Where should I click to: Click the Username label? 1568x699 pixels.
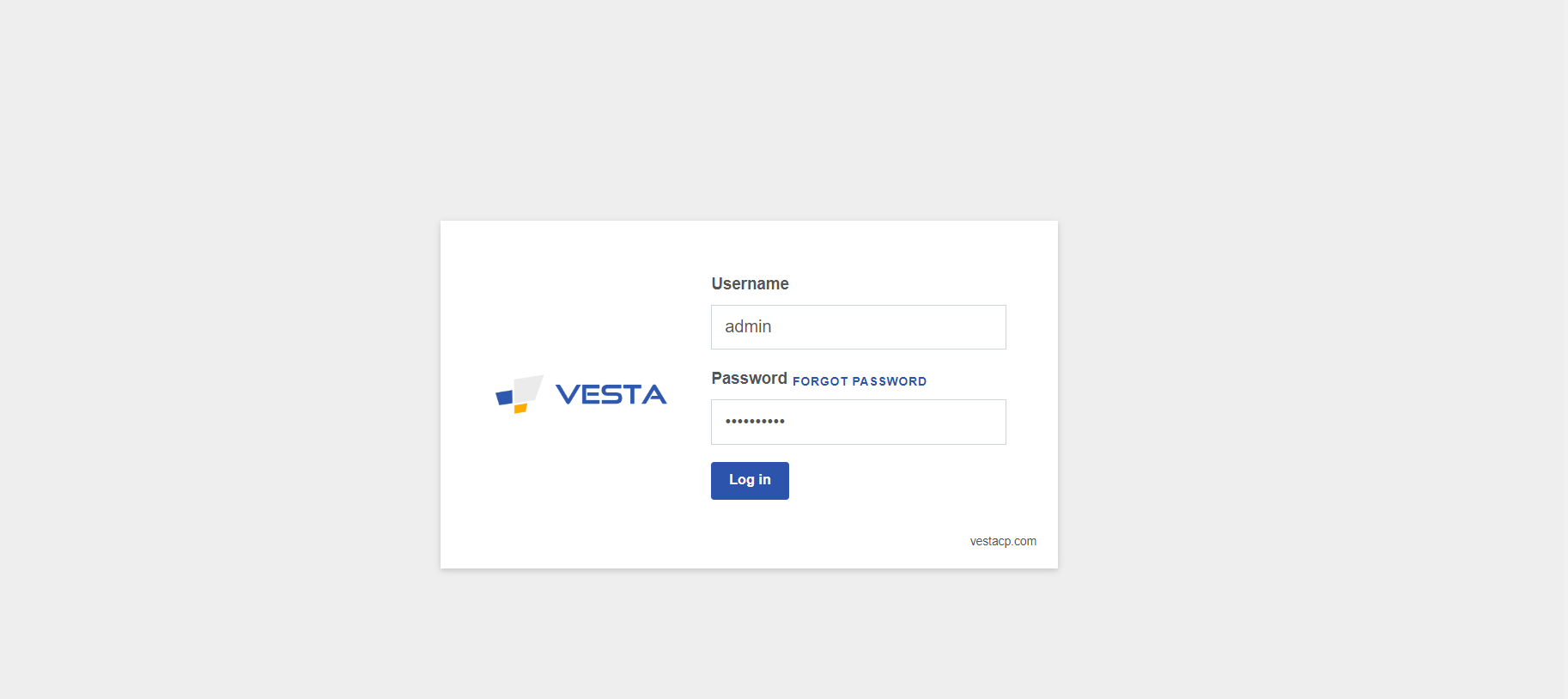pyautogui.click(x=750, y=283)
